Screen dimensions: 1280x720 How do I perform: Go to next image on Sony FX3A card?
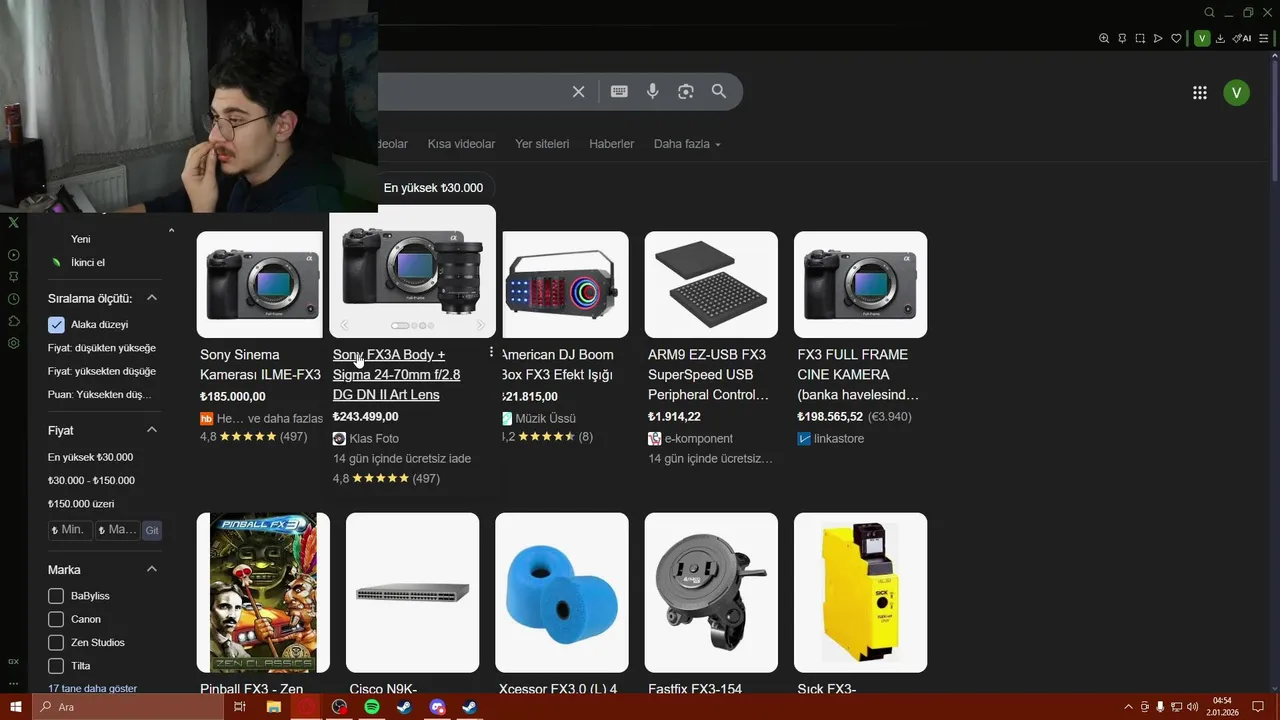click(x=480, y=325)
